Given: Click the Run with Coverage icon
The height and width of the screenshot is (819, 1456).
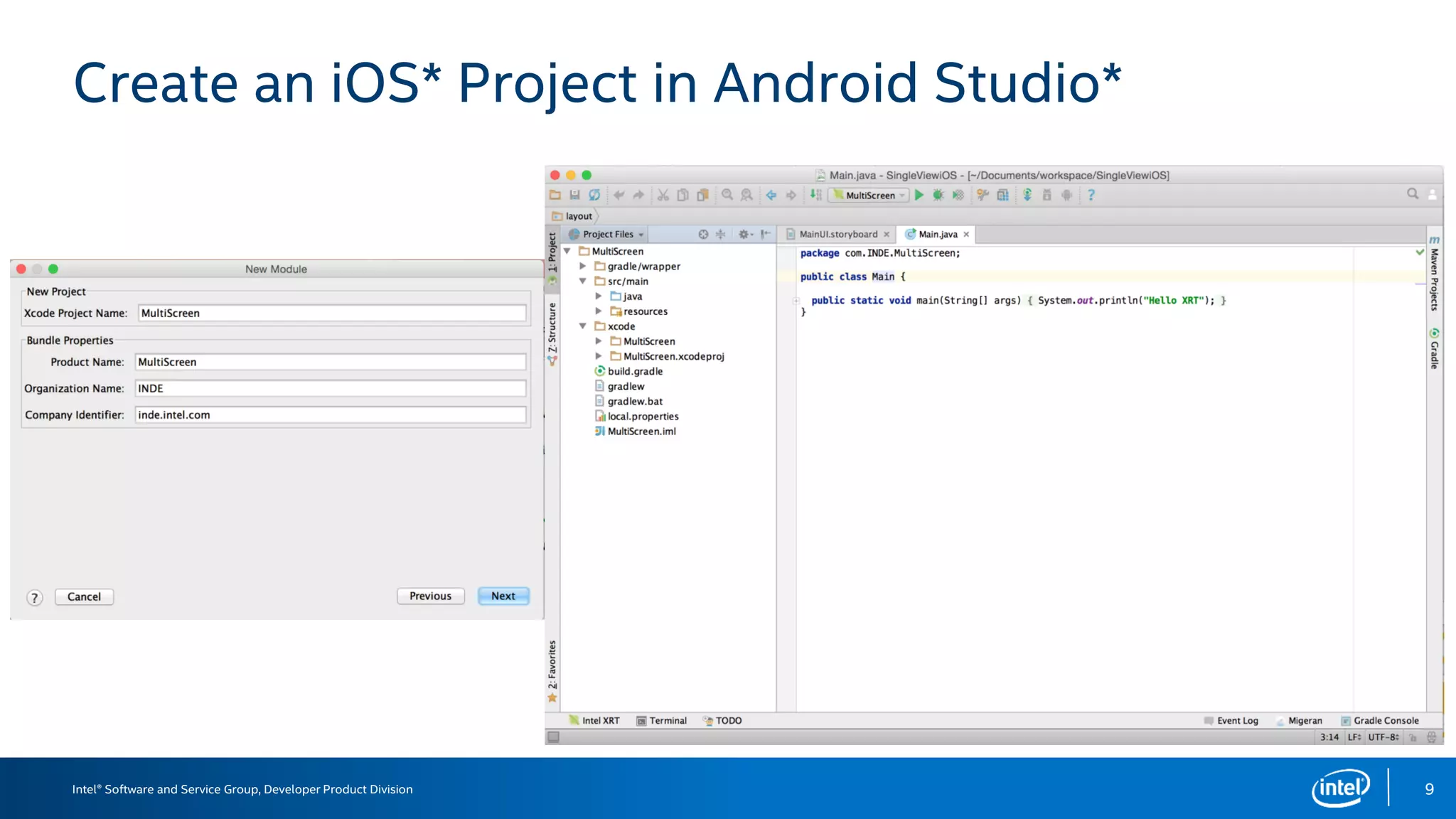Looking at the screenshot, I should coord(958,195).
